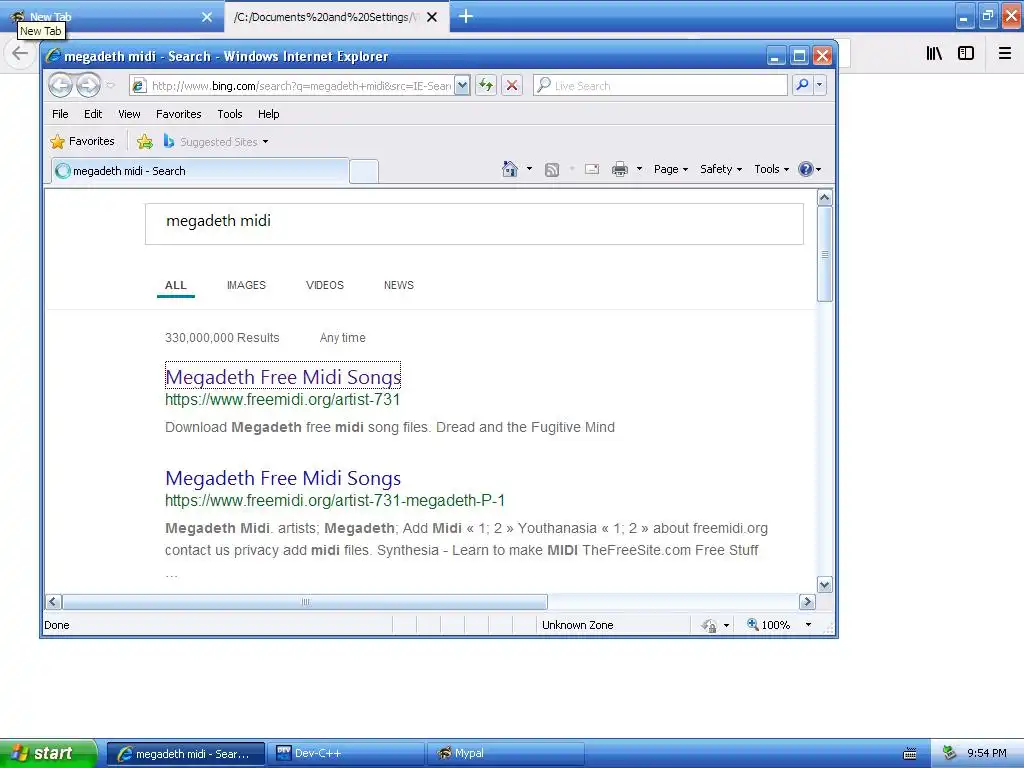Switch to the IMAGES results tab
The height and width of the screenshot is (768, 1024).
point(246,285)
